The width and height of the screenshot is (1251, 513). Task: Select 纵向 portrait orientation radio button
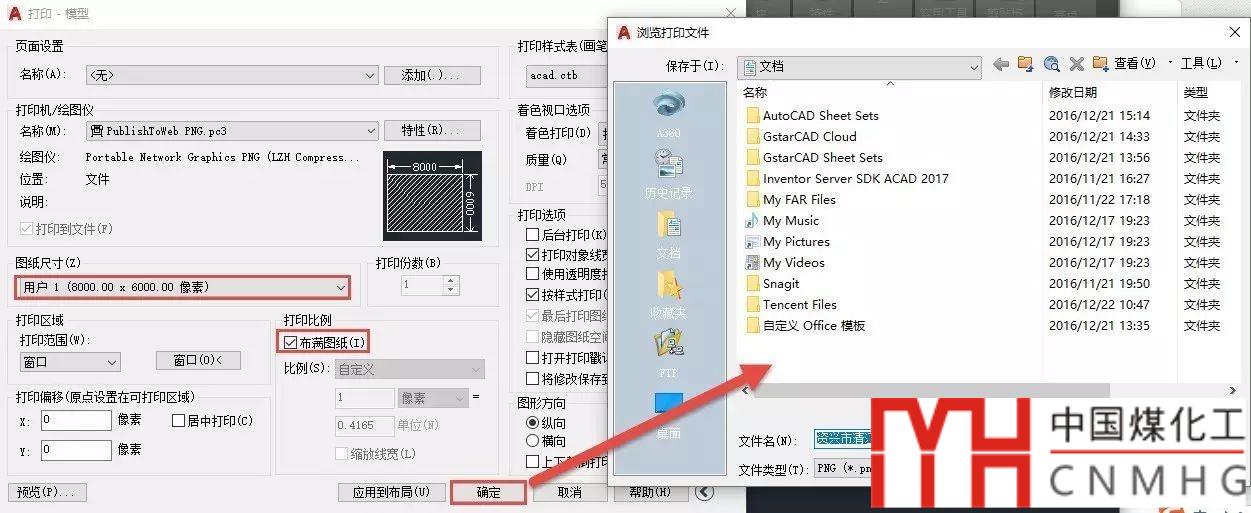[532, 423]
